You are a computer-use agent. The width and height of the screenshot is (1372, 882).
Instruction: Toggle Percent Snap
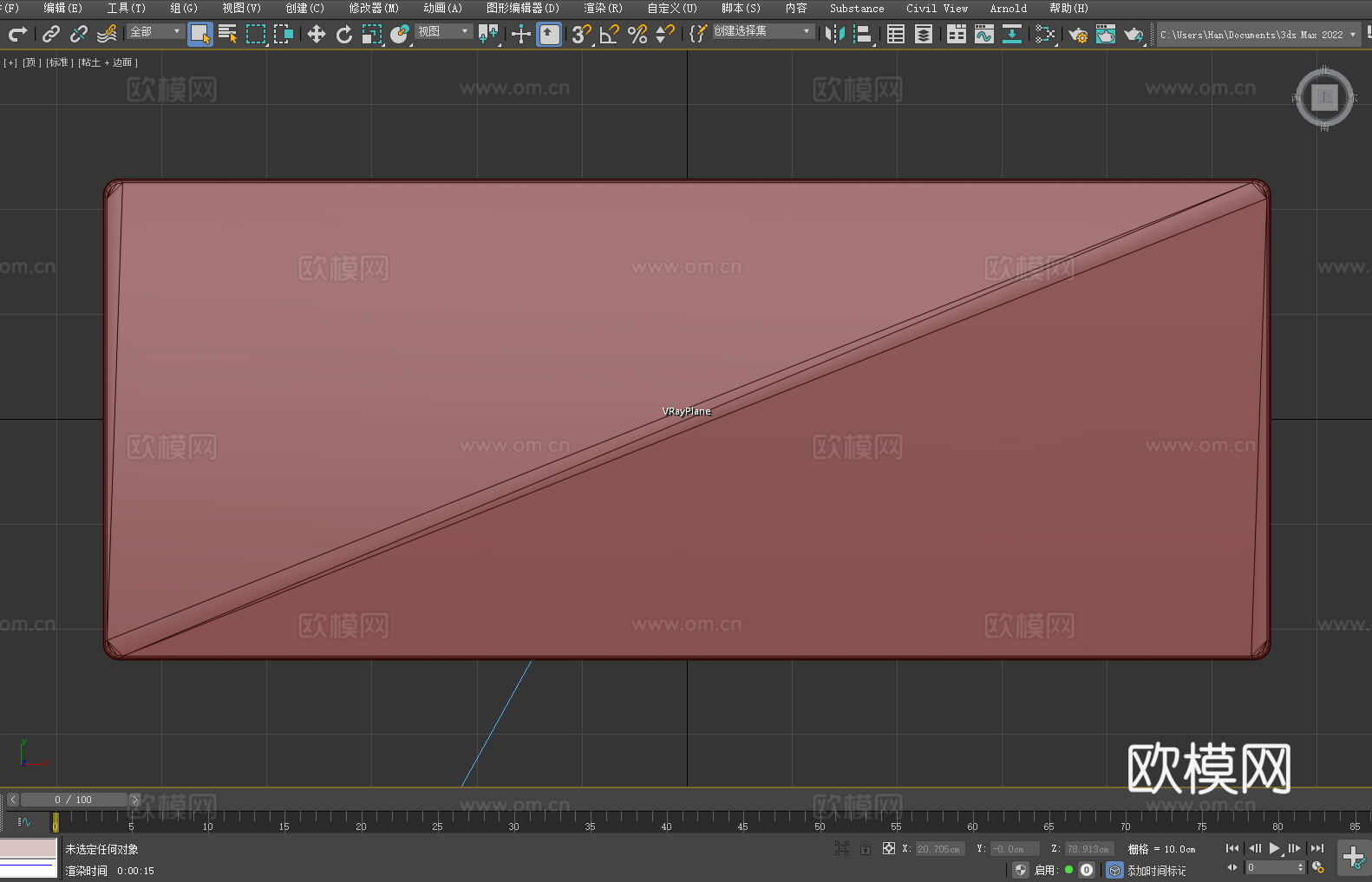tap(637, 34)
